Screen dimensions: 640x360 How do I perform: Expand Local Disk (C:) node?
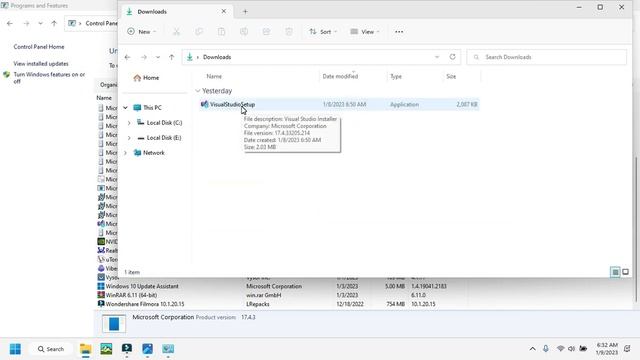(x=129, y=123)
